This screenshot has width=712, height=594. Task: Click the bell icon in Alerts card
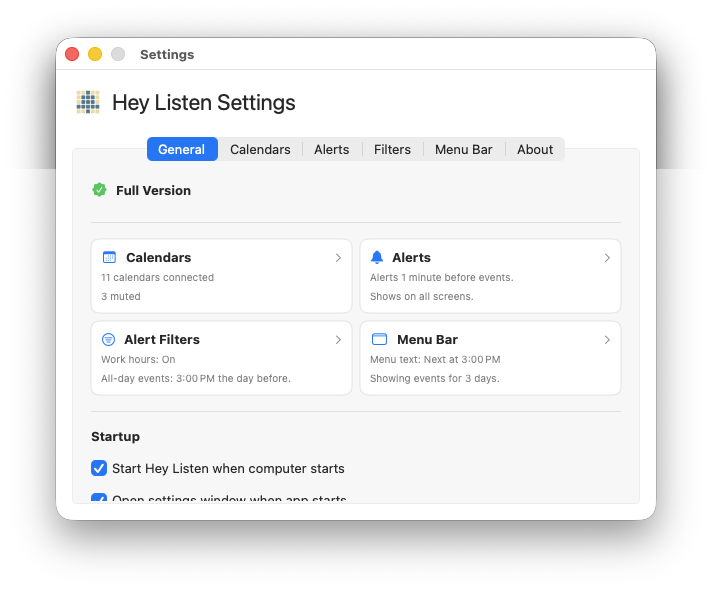pos(377,257)
